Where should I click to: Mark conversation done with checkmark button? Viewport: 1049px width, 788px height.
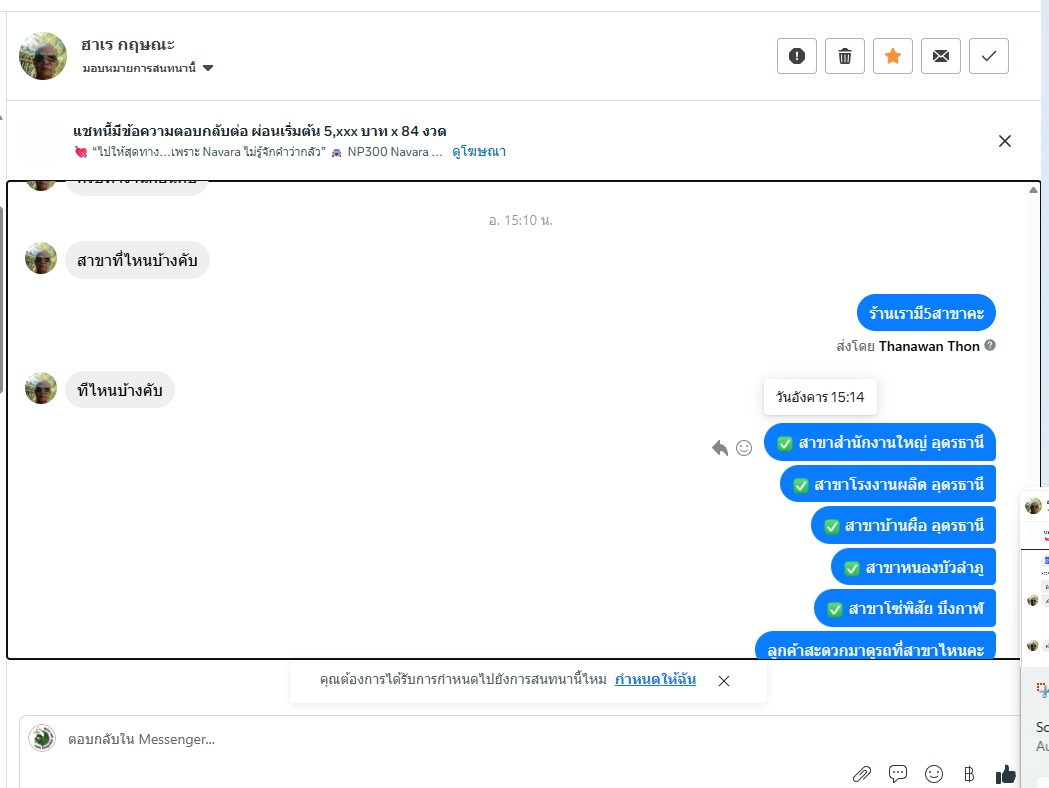coord(989,56)
